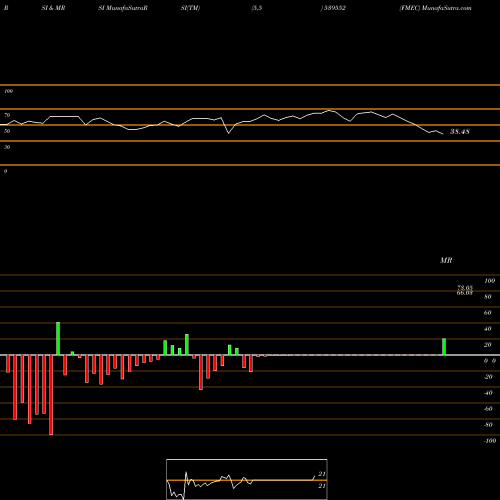The width and height of the screenshot is (500, 500).
Task: Click the RSI axis label 30
Action: click(7, 147)
